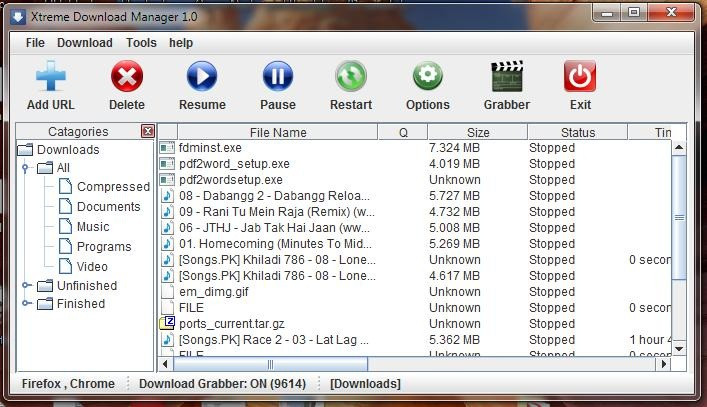Select Compressed in the category tree

pos(113,187)
